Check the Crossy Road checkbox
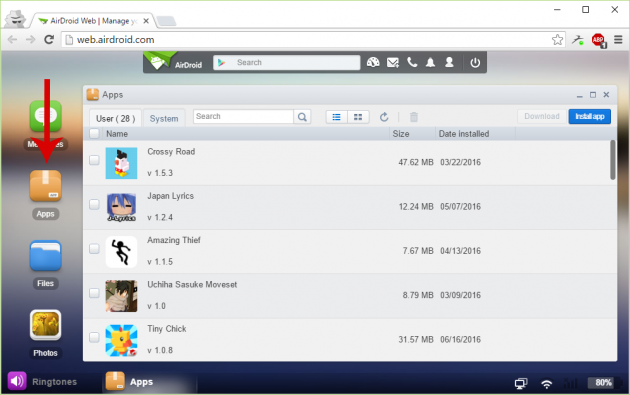This screenshot has height=395, width=630. [x=94, y=160]
